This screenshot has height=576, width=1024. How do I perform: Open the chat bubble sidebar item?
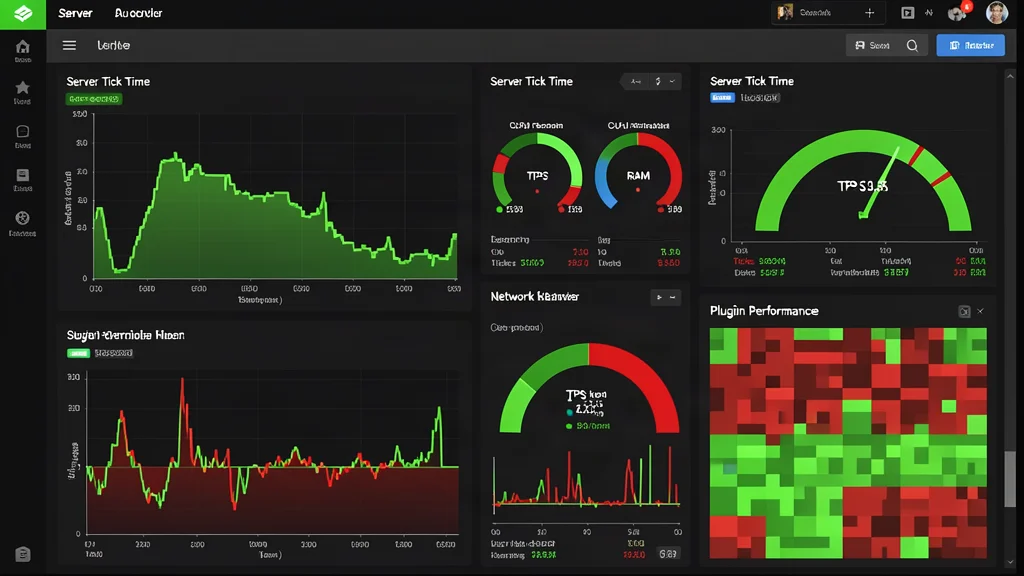coord(23,136)
